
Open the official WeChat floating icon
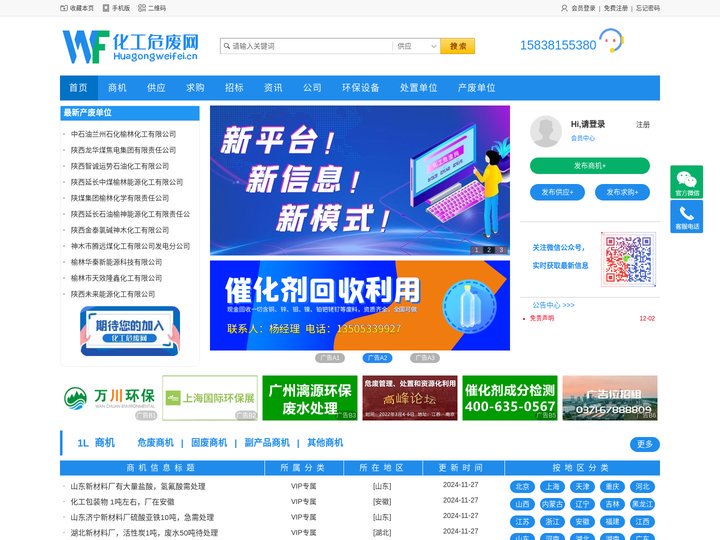tap(686, 182)
